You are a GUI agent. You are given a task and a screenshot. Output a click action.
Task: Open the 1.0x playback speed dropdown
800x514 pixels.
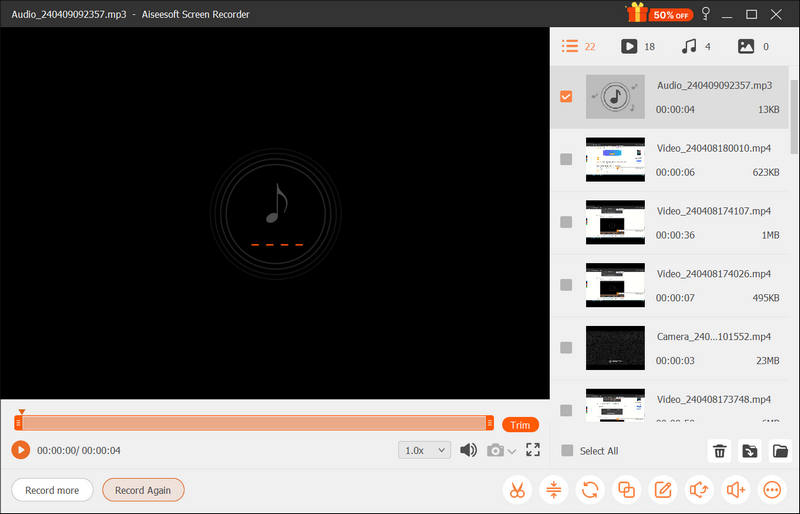[424, 450]
